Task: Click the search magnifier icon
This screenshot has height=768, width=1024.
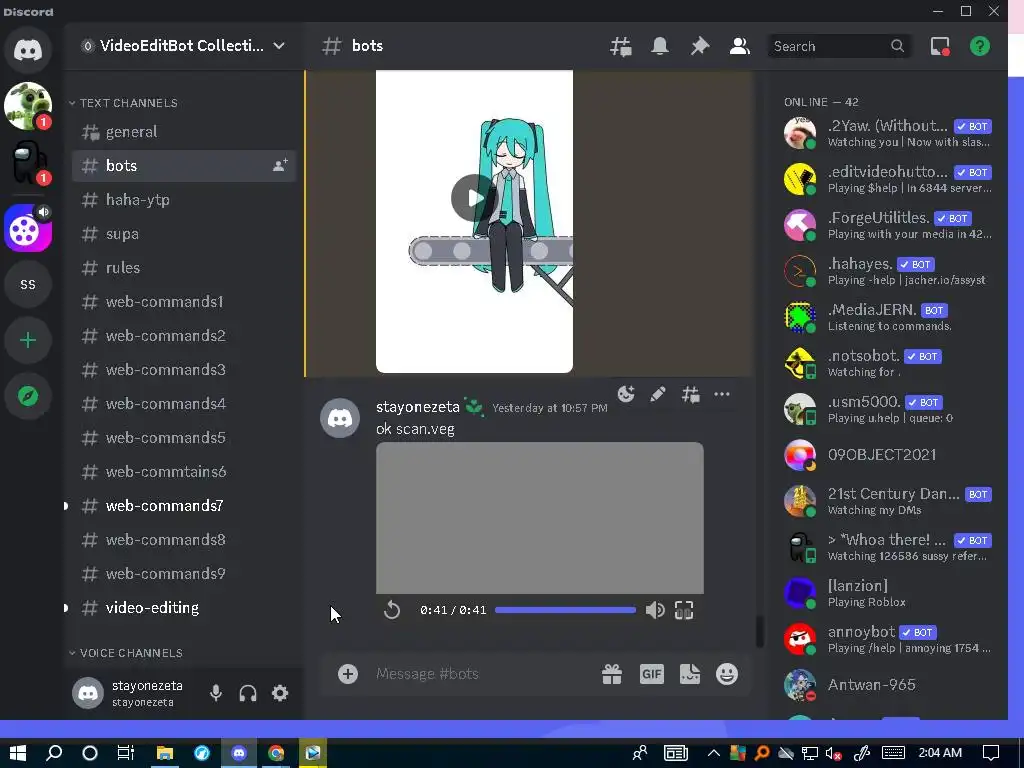Action: (x=897, y=46)
